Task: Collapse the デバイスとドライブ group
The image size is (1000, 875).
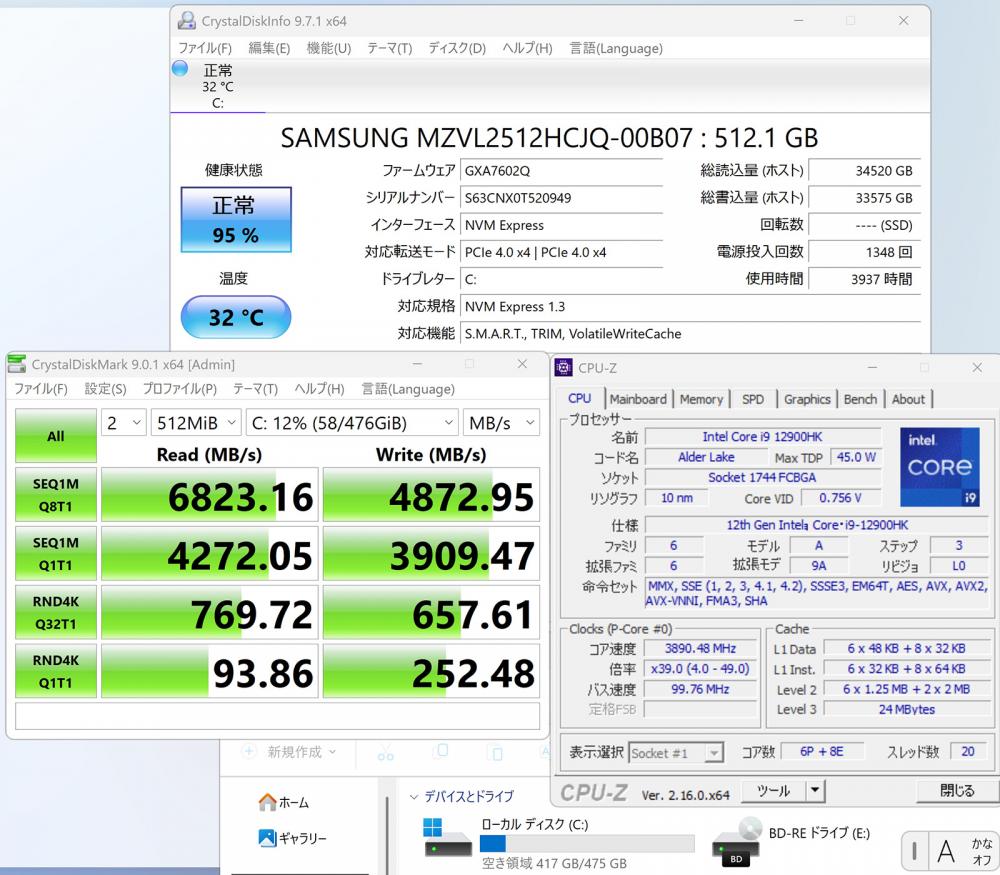Action: click(x=415, y=797)
